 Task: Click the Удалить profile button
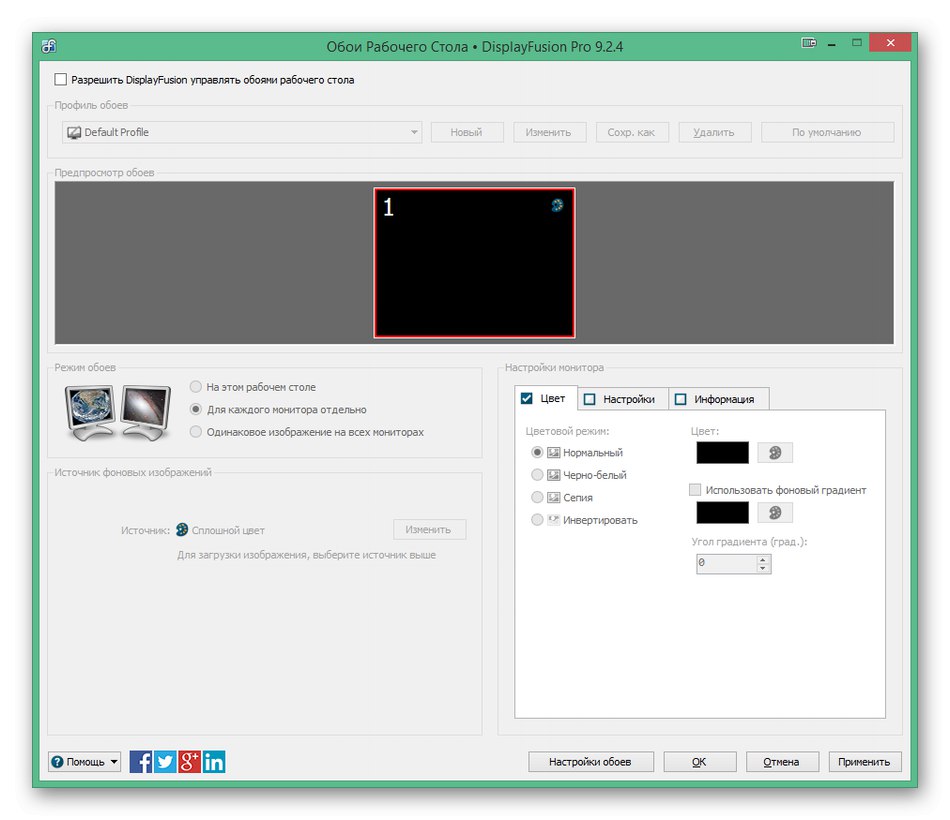tap(714, 132)
